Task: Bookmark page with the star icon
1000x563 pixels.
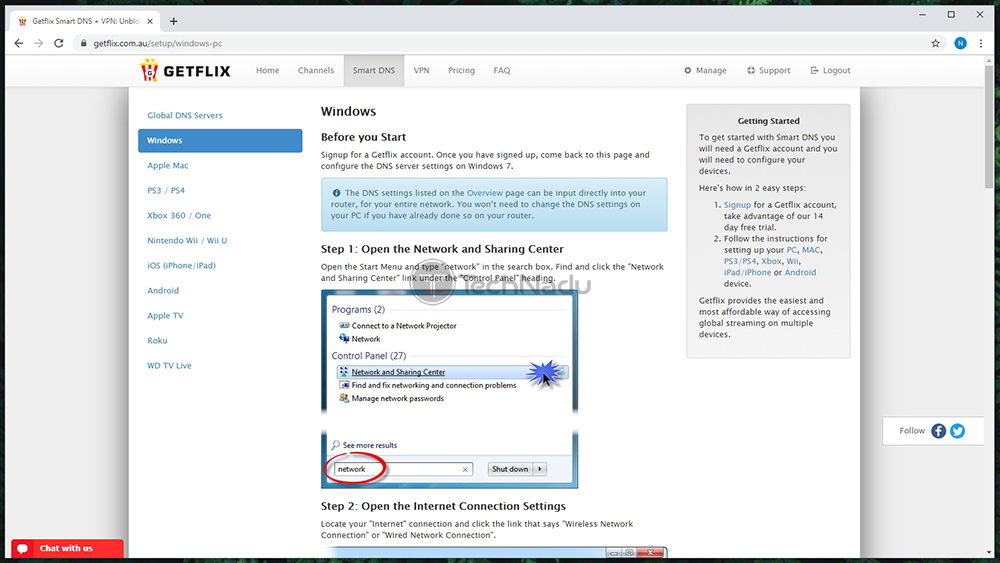Action: click(935, 43)
